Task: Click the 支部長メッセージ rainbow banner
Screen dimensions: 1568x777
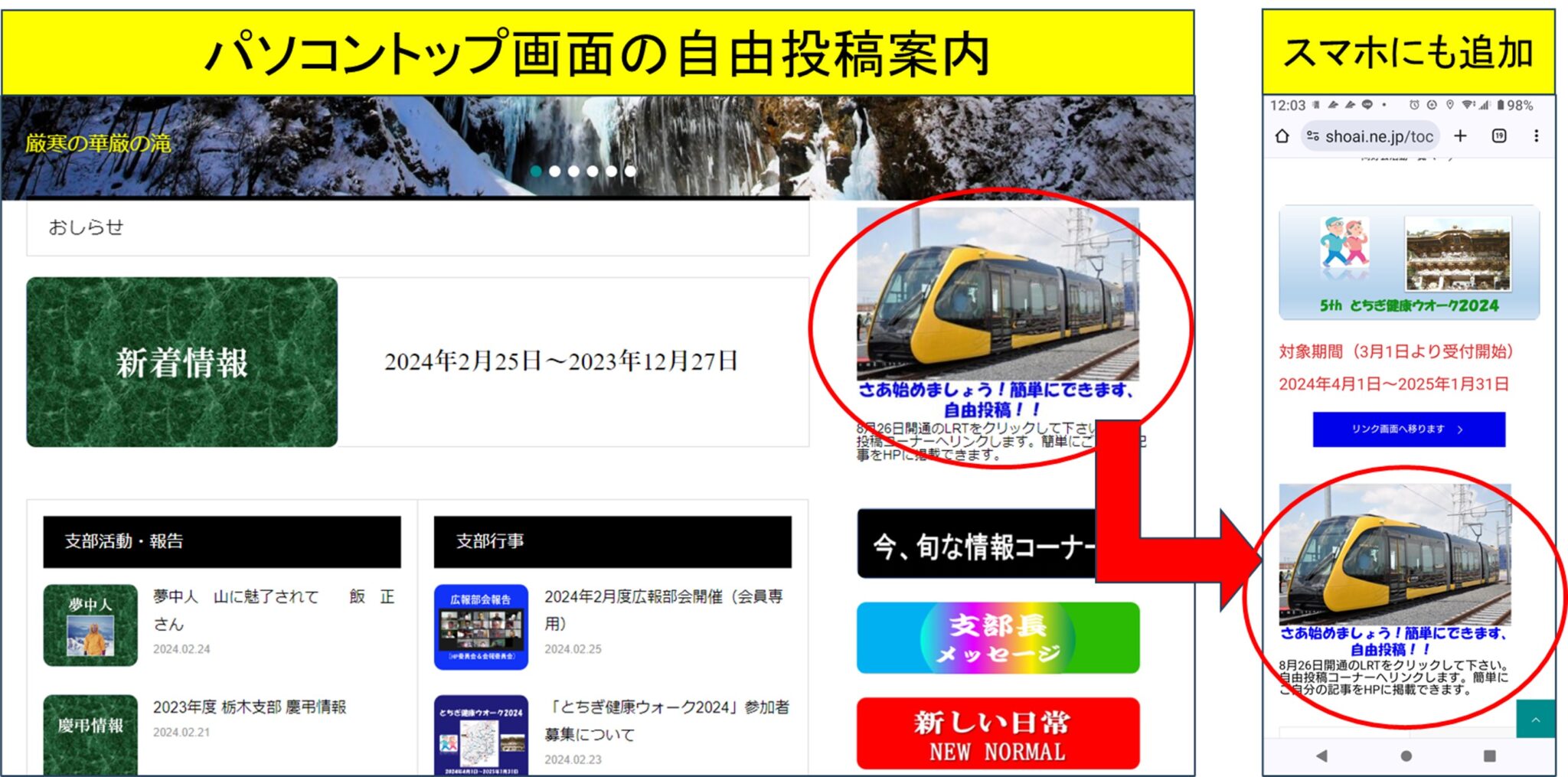Action: (998, 638)
